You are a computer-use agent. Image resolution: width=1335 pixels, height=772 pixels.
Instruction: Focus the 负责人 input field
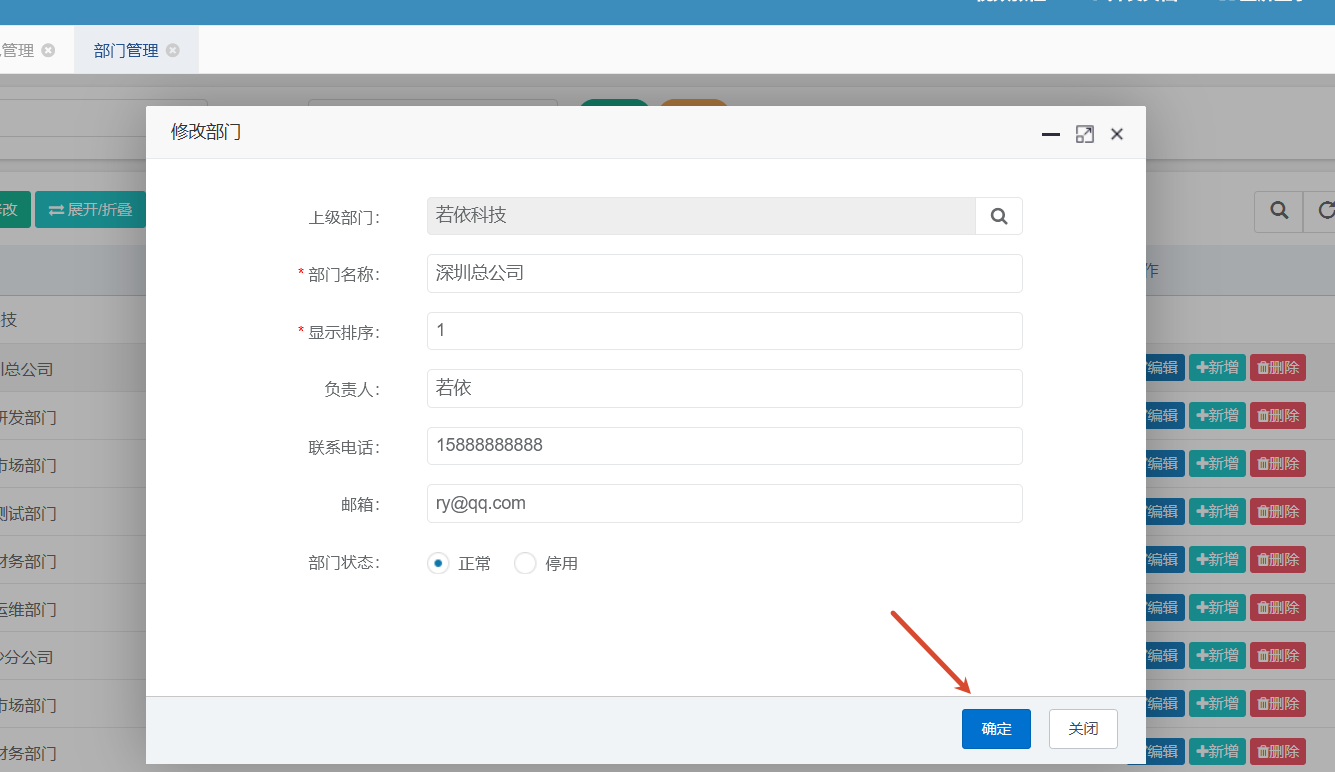[x=724, y=388]
